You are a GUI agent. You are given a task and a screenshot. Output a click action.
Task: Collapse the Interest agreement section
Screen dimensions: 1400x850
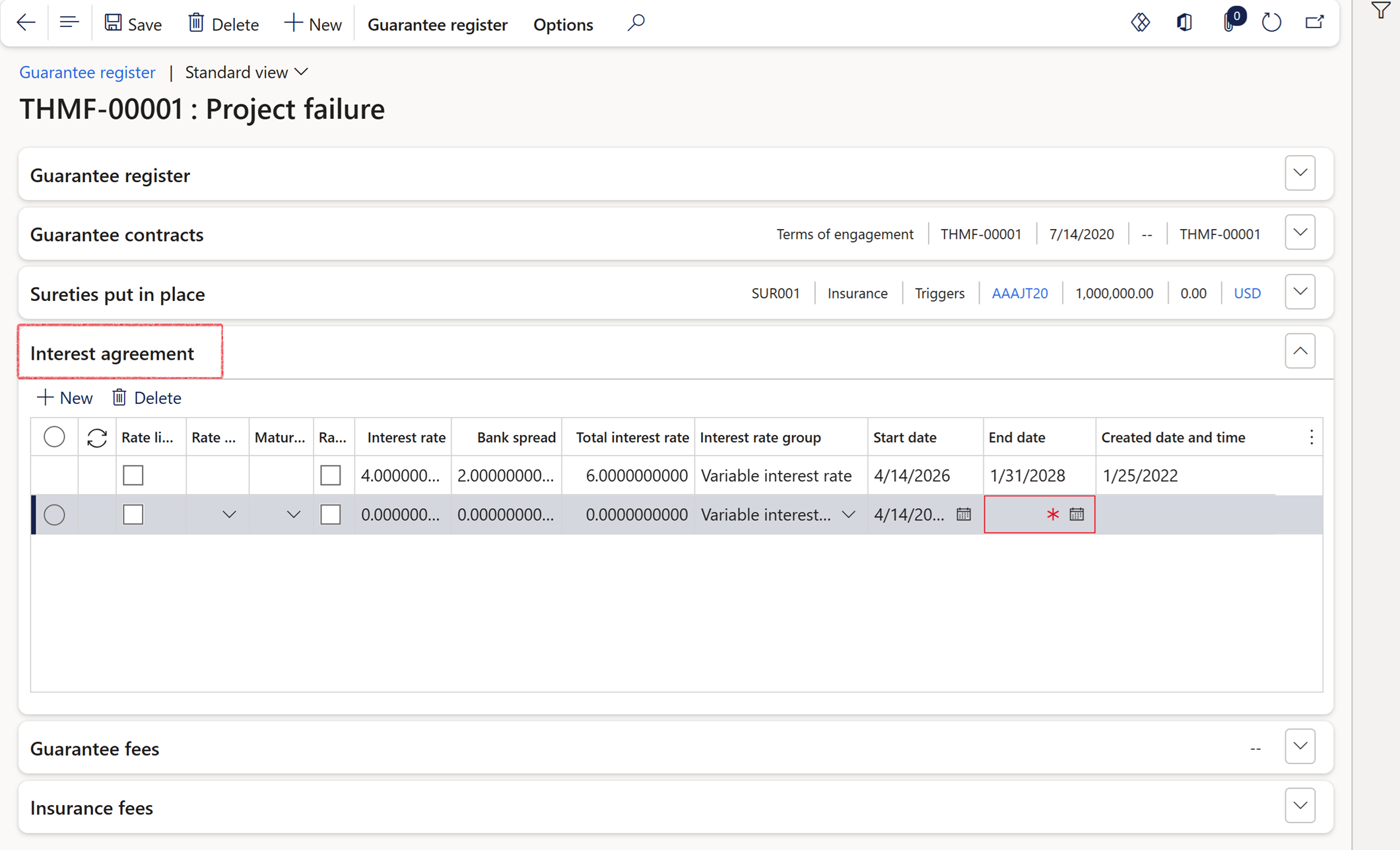coord(1300,351)
